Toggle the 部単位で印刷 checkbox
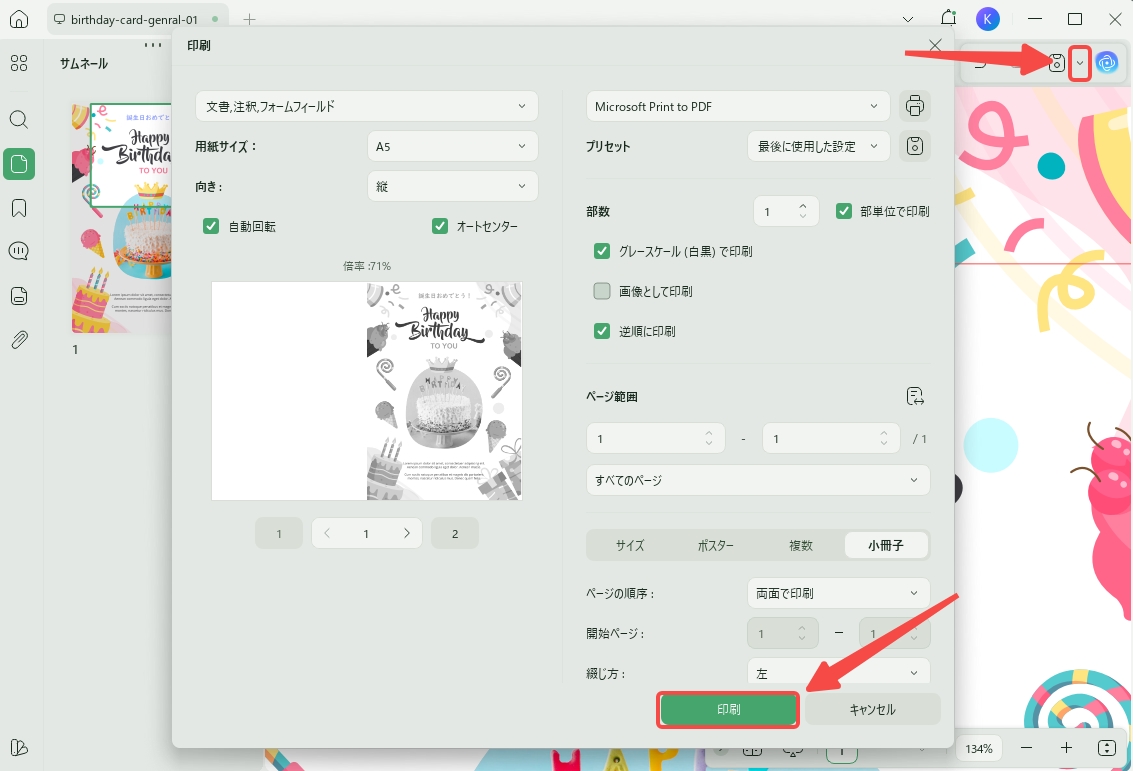Viewport: 1133px width, 771px height. (843, 211)
